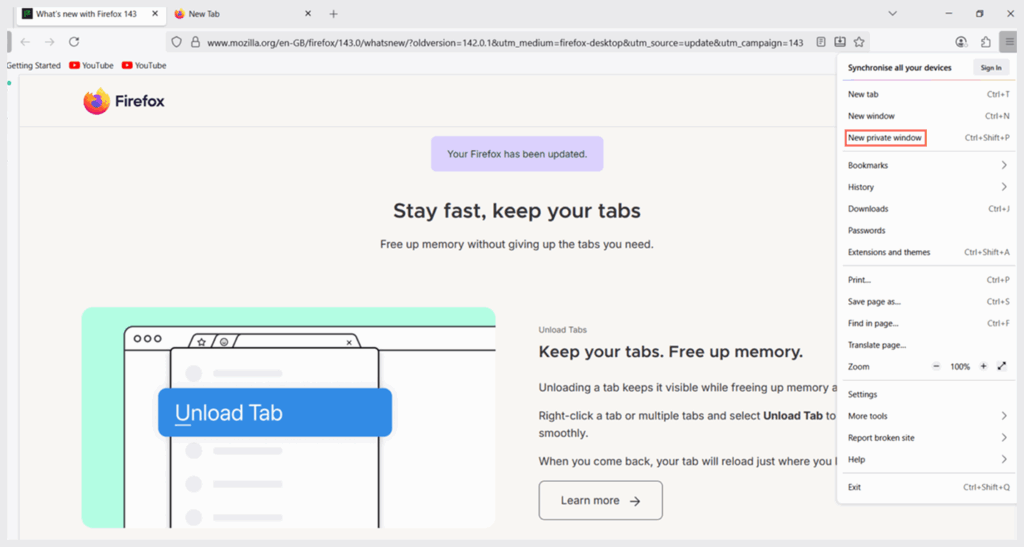The image size is (1024, 547).
Task: Expand the More tools submenu
Action: [928, 416]
